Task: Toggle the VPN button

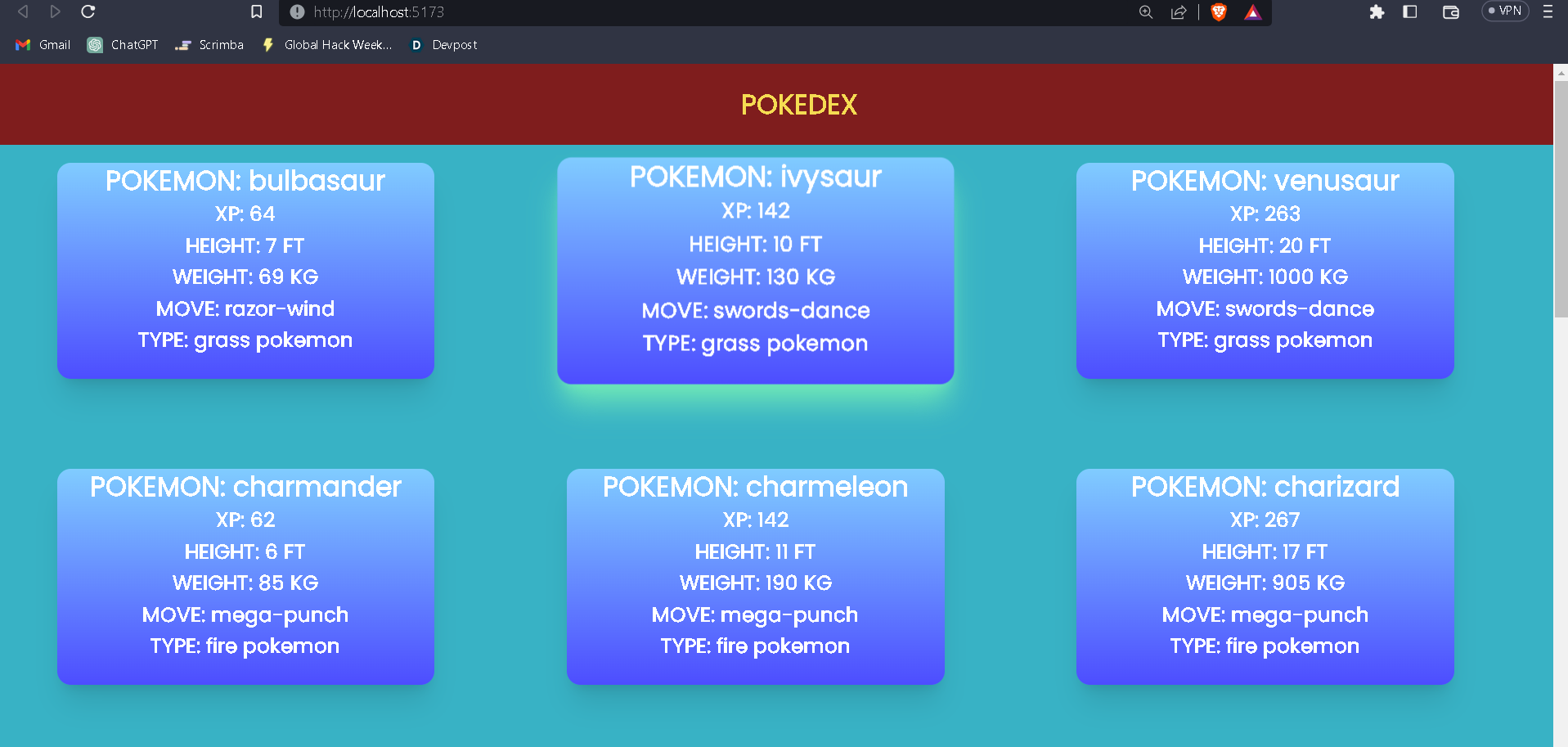Action: (x=1505, y=11)
